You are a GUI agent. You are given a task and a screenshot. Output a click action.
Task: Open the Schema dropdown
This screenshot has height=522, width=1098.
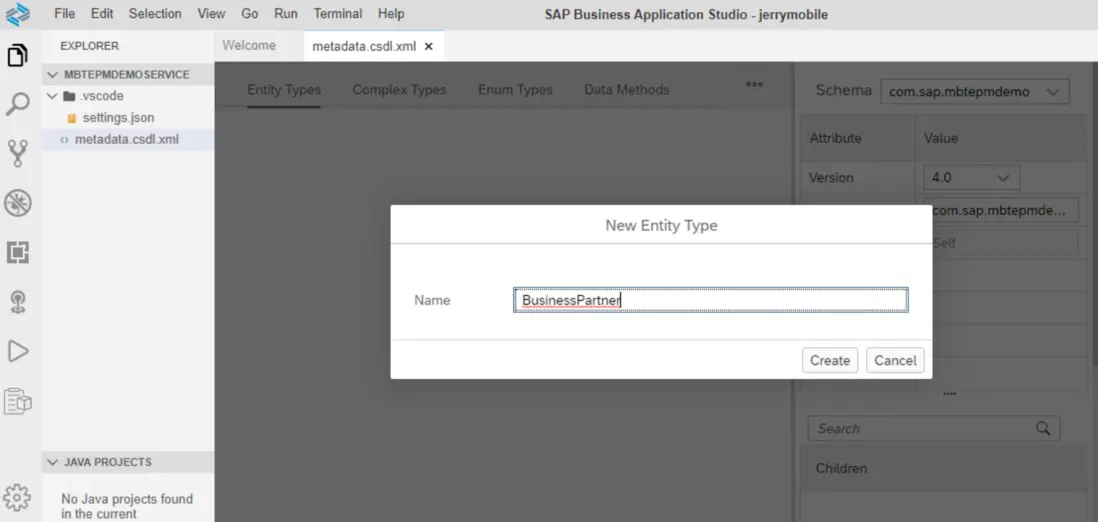[x=974, y=91]
